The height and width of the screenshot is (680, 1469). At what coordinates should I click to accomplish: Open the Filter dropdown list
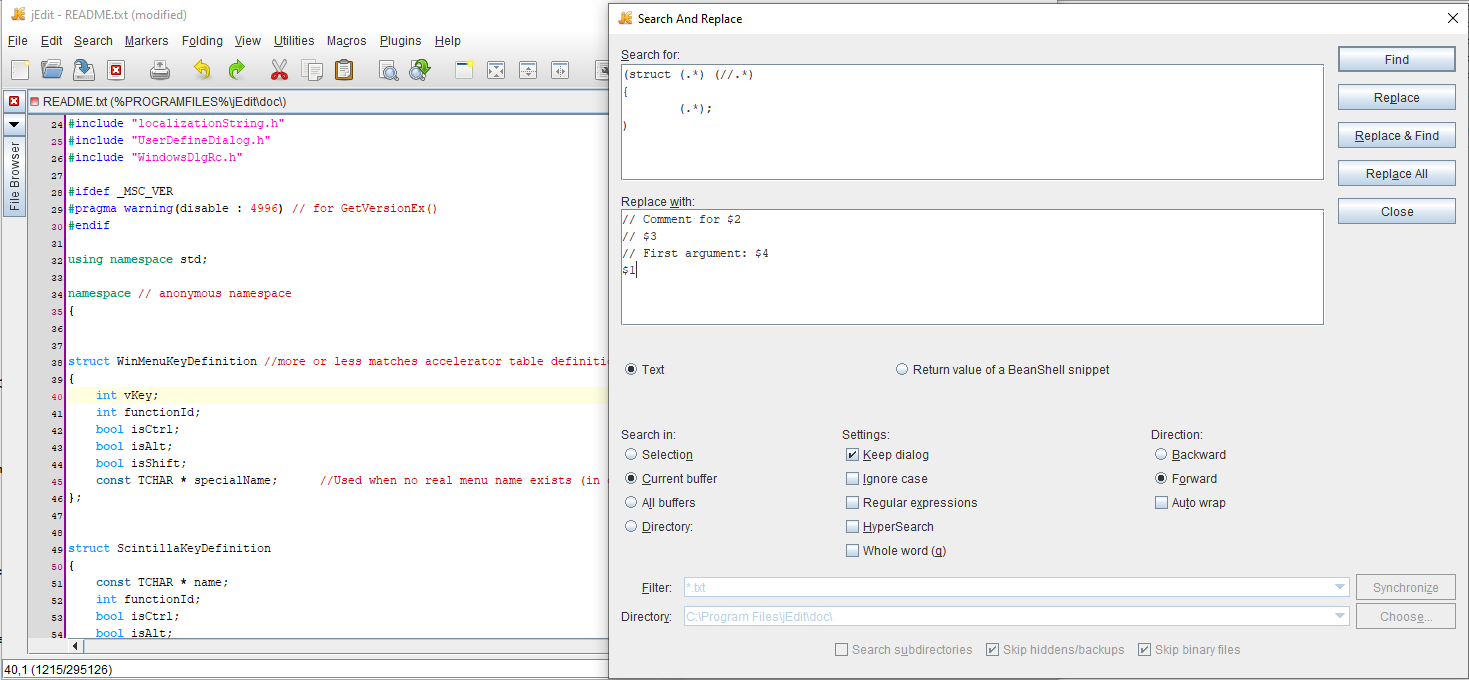pos(1339,588)
